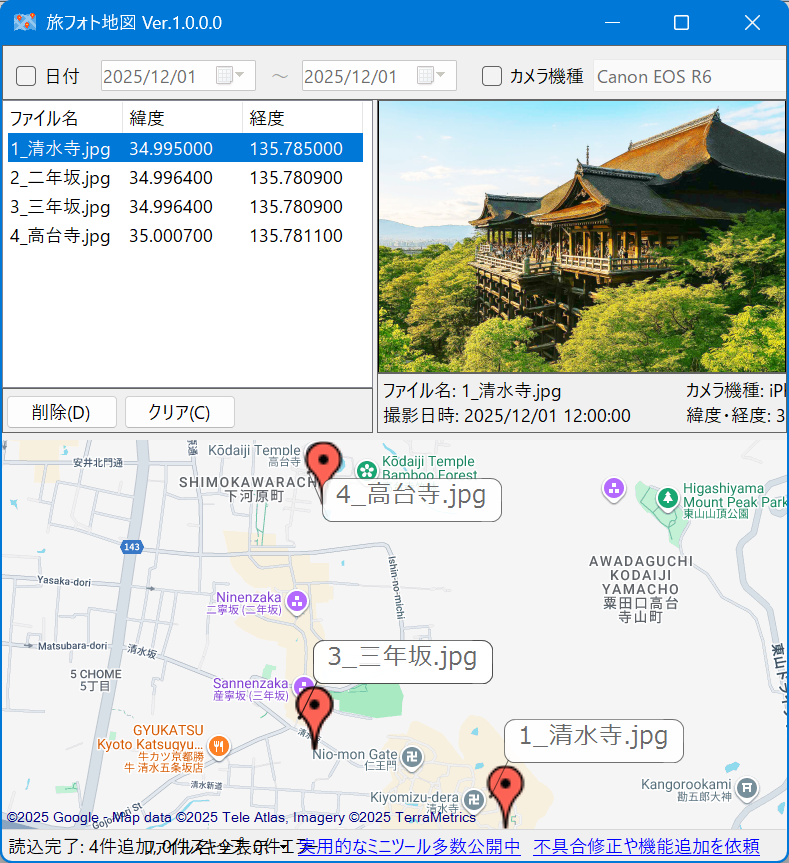Click latitude 34.995000 in the 1_清水寺 row
This screenshot has height=863, width=789.
(x=171, y=148)
